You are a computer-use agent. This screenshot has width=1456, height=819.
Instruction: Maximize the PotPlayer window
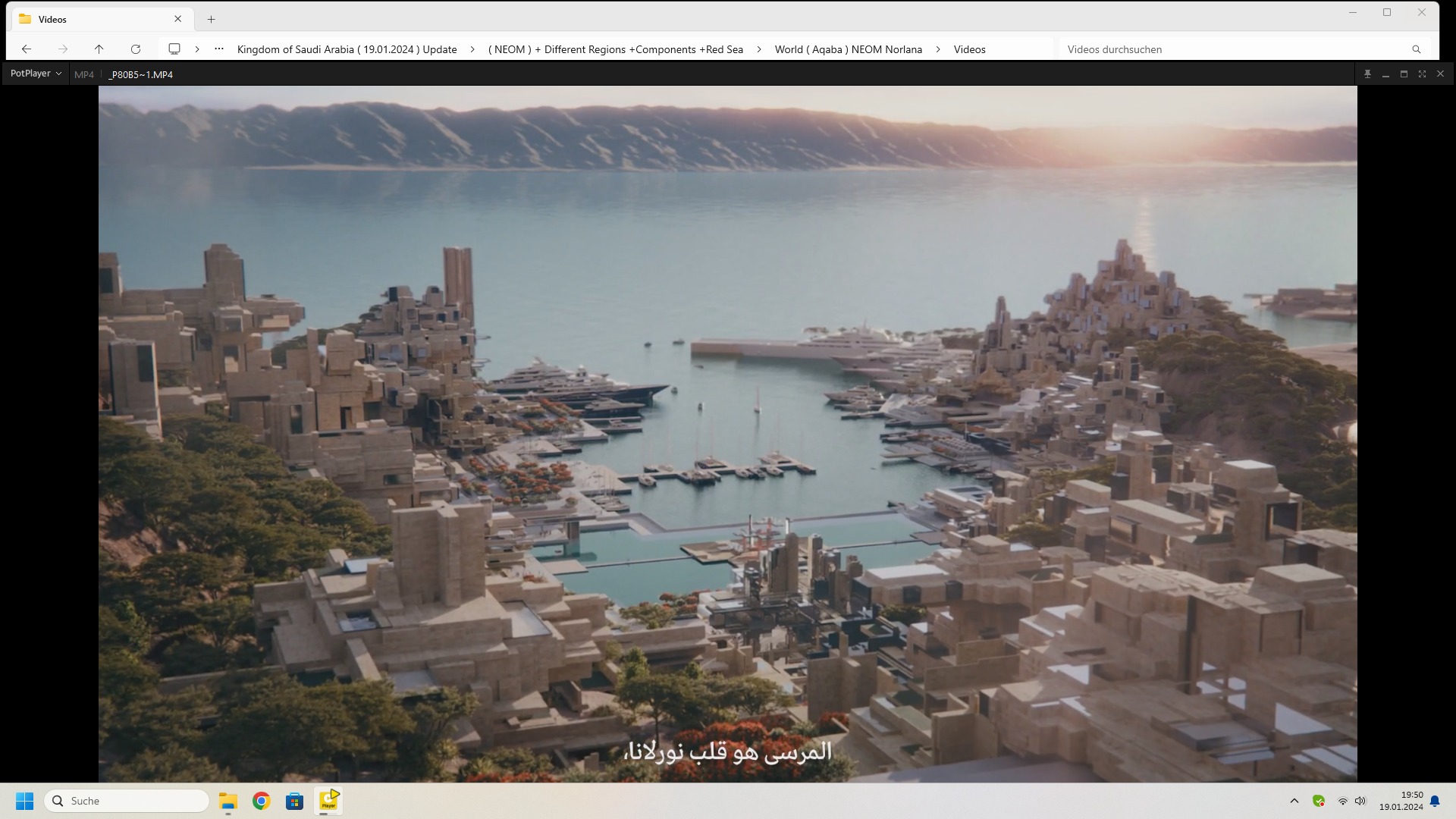(1404, 74)
